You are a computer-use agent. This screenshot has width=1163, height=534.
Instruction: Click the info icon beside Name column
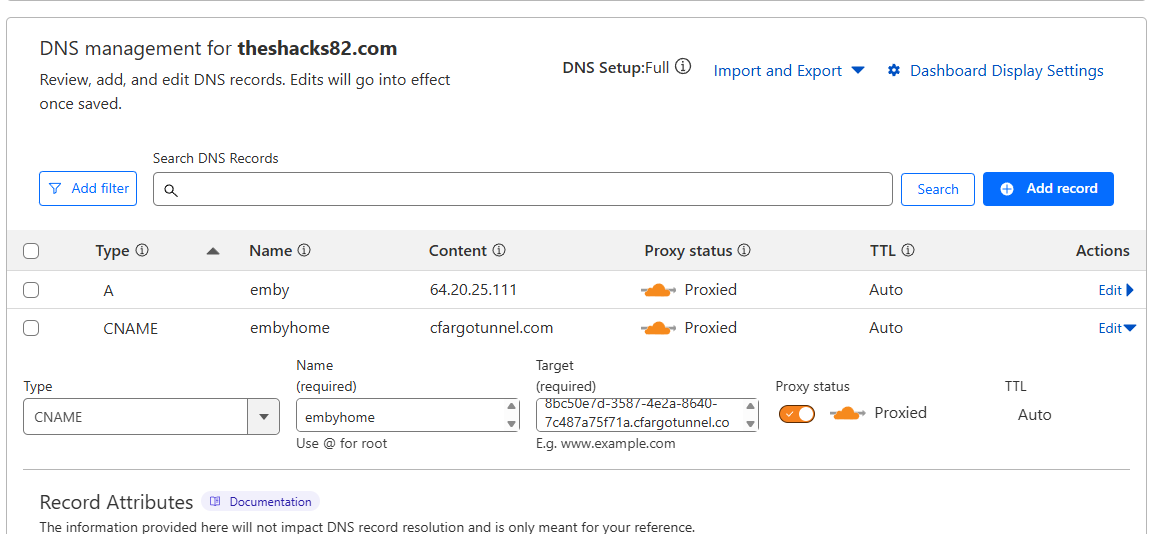coord(304,250)
